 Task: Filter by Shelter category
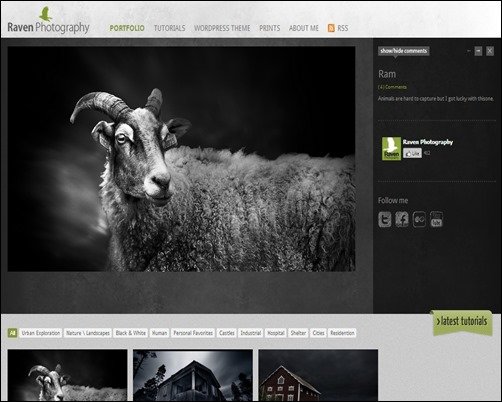(298, 333)
